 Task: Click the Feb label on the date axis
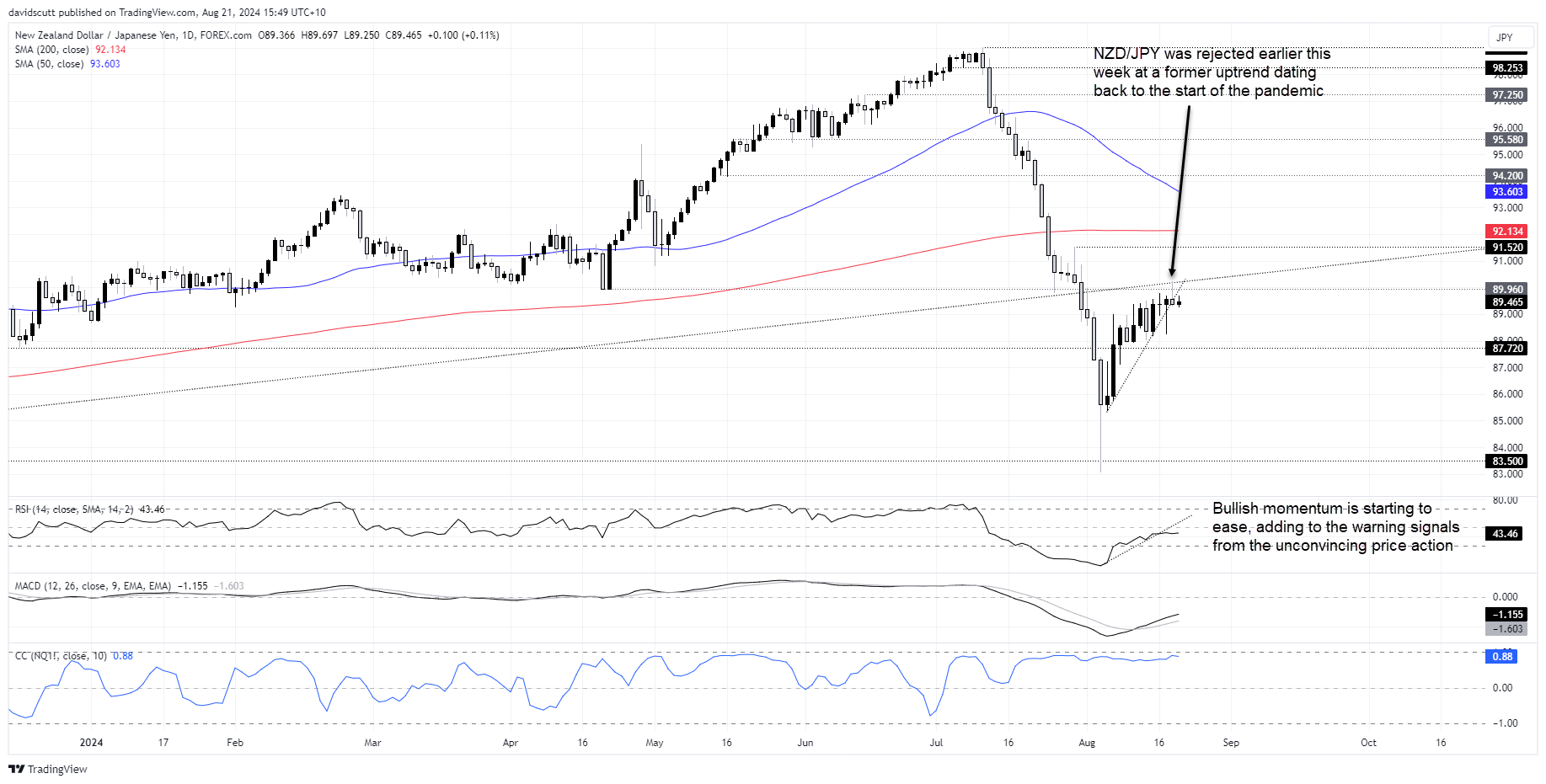click(x=235, y=743)
